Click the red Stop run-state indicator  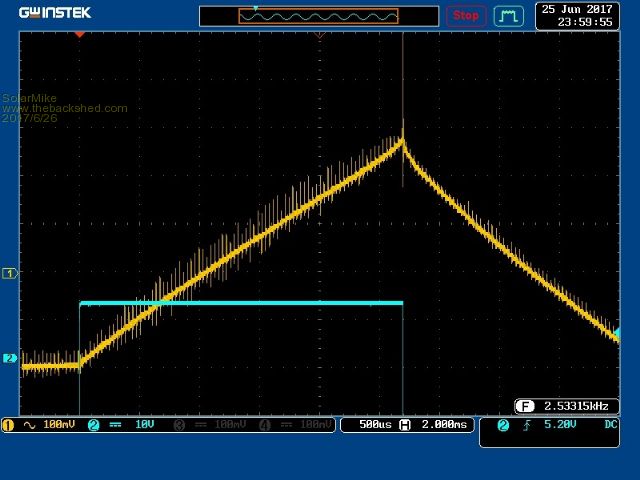click(466, 15)
